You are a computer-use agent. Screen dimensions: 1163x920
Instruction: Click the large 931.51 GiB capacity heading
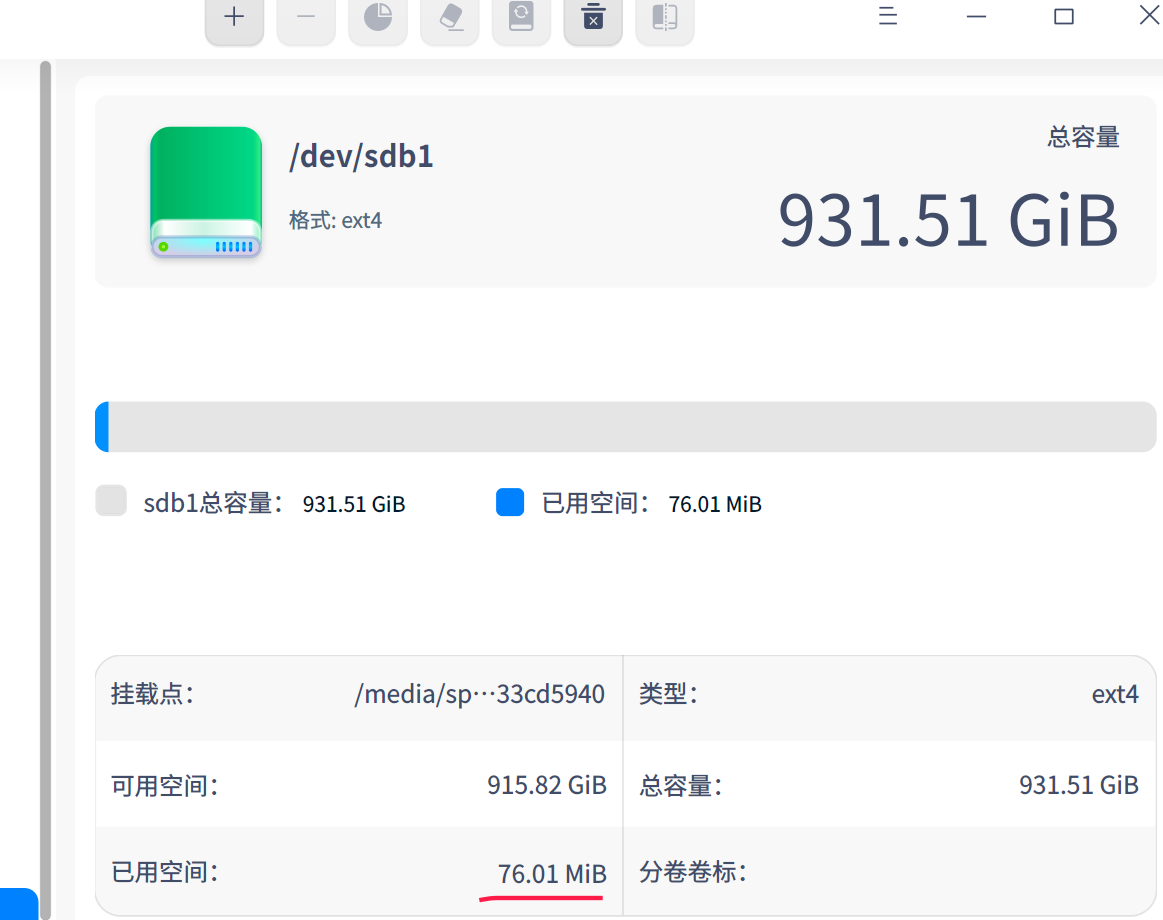(948, 220)
